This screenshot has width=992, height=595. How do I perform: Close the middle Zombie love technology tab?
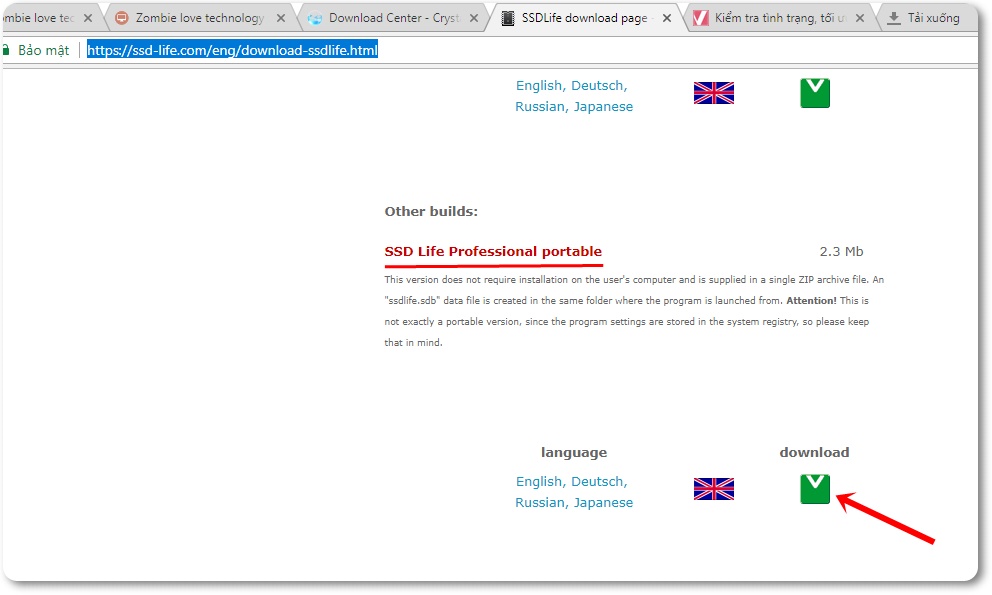click(281, 18)
